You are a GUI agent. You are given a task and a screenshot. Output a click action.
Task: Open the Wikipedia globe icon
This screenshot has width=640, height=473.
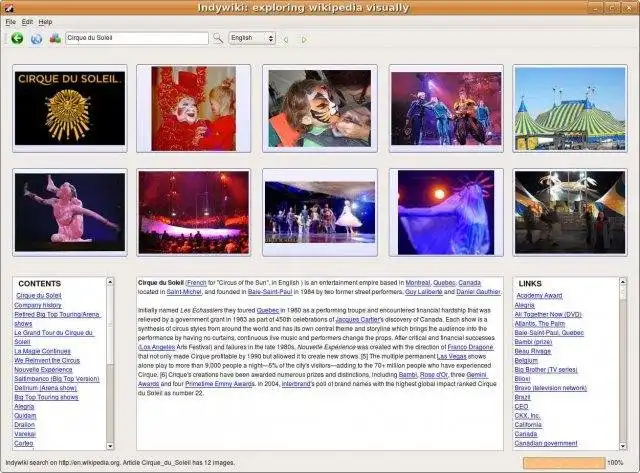pos(36,39)
